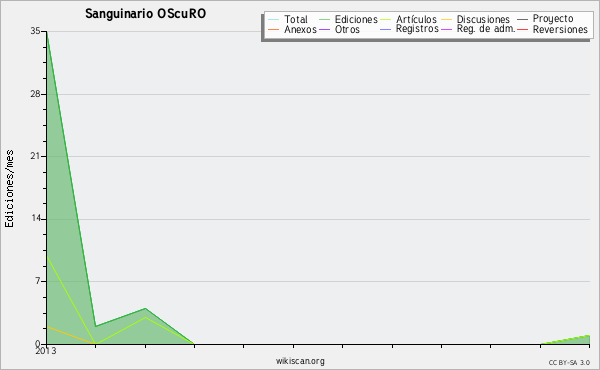Viewport: 600px width, 370px height.
Task: Select the Reg. de adm. legend label
Action: click(486, 29)
